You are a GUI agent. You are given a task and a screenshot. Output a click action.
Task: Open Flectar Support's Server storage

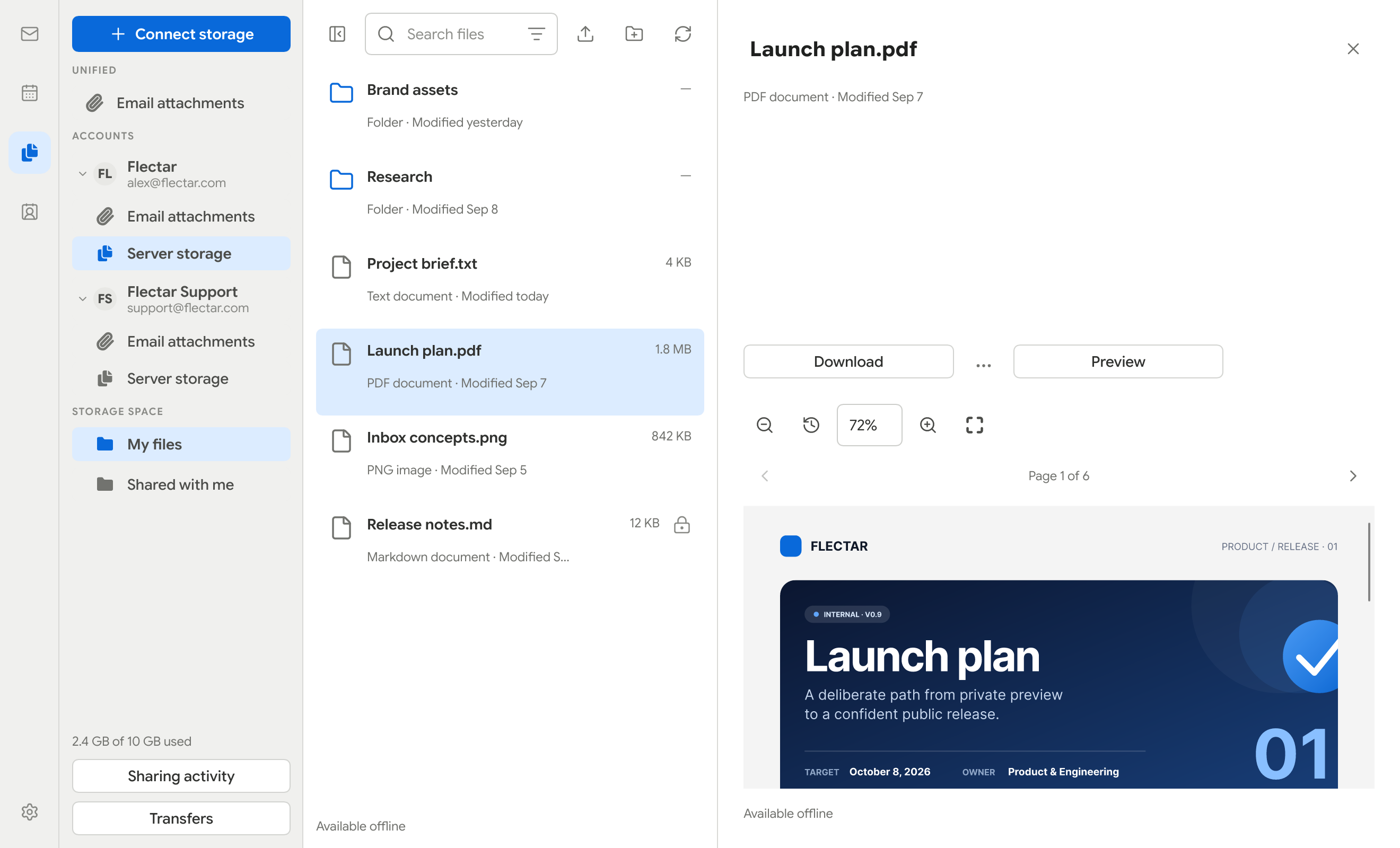[181, 378]
